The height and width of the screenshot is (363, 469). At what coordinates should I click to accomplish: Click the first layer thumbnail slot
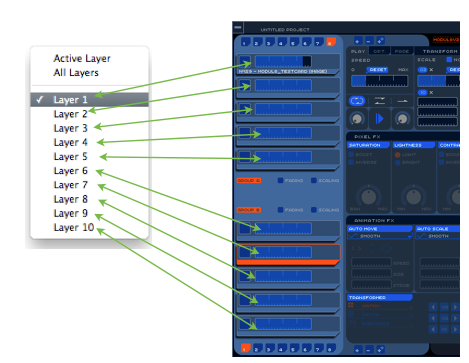pos(245,61)
